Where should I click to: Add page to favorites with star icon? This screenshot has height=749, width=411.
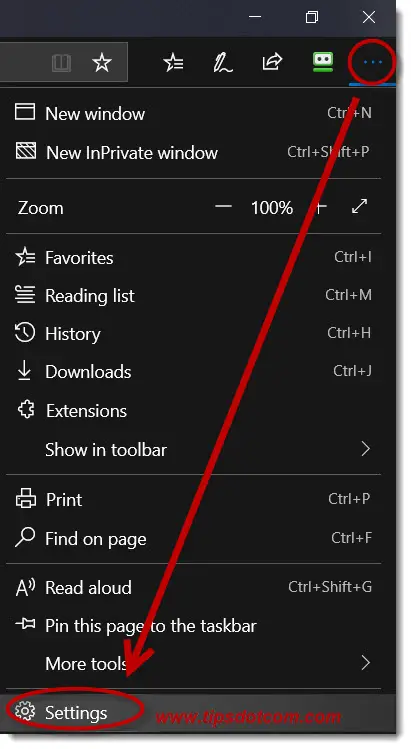click(x=101, y=62)
